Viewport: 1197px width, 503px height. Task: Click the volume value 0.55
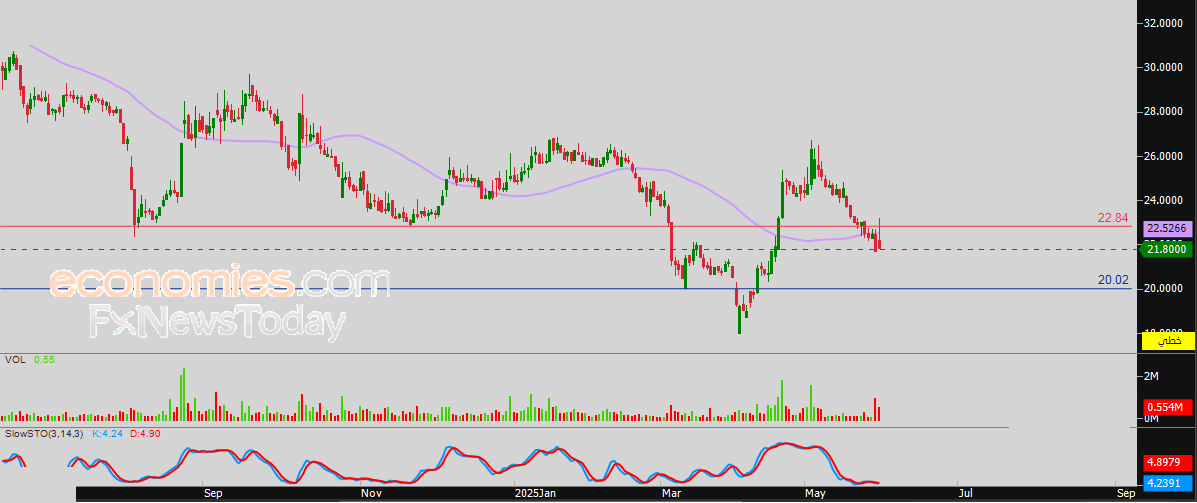[x=43, y=359]
